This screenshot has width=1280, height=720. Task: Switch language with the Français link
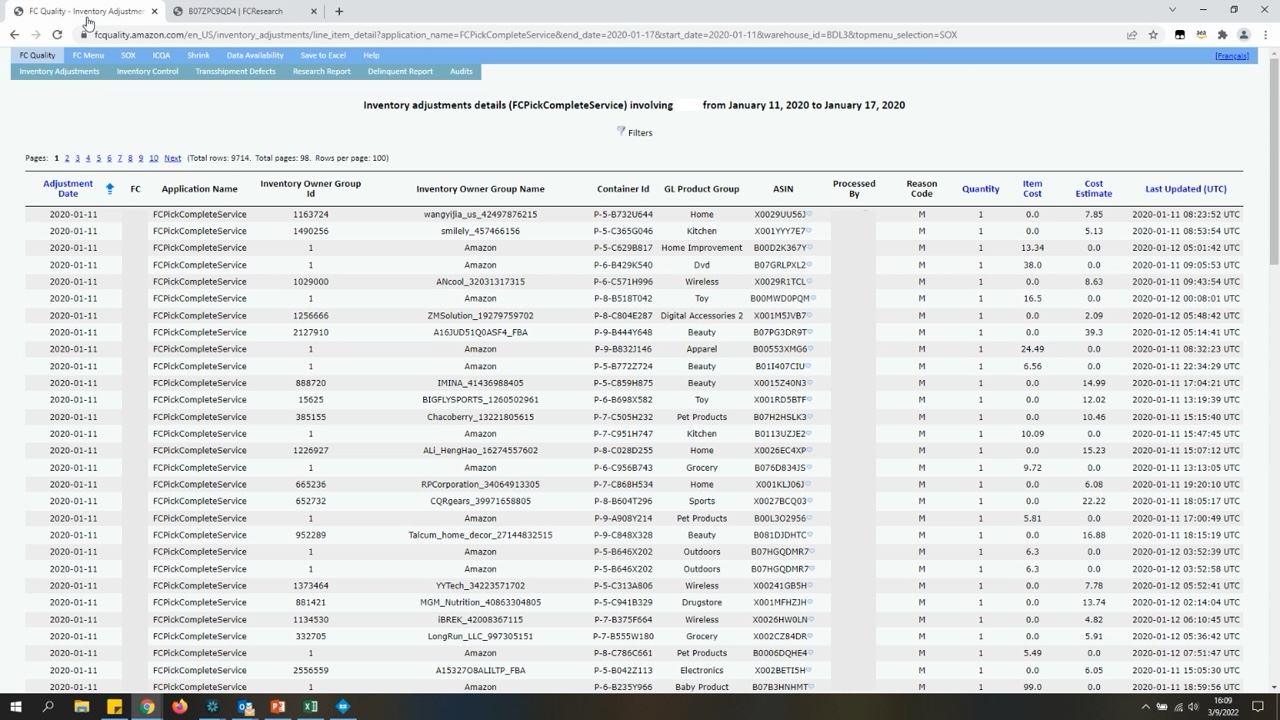click(x=1232, y=56)
